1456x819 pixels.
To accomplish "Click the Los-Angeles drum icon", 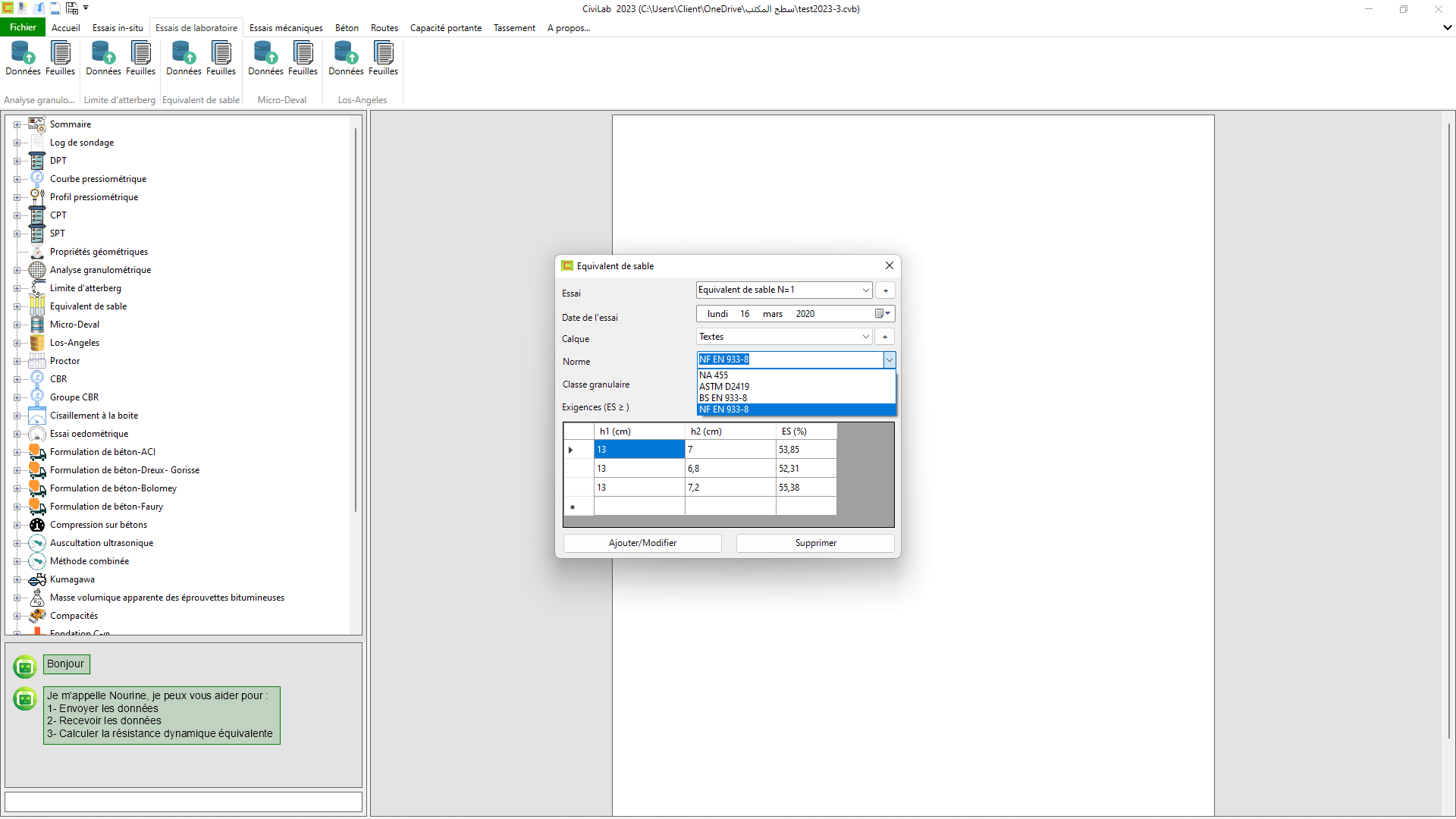I will [37, 343].
